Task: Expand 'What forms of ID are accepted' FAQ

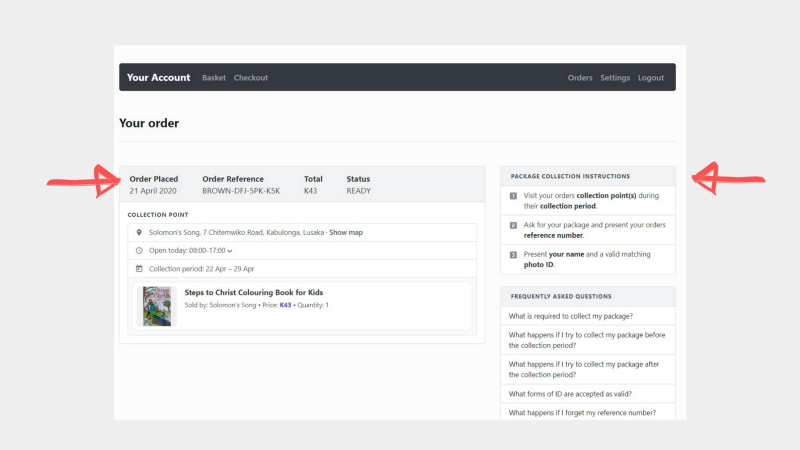Action: (588, 394)
